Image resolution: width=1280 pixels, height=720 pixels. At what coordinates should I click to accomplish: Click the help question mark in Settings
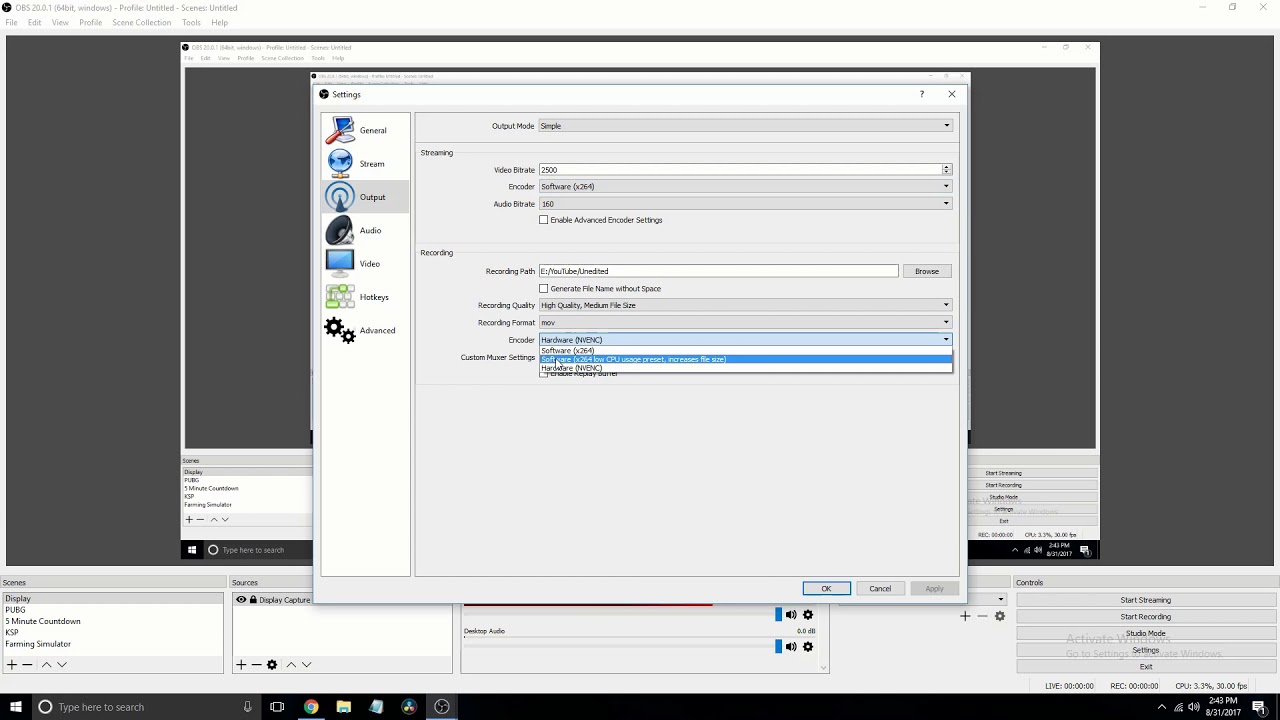[922, 94]
